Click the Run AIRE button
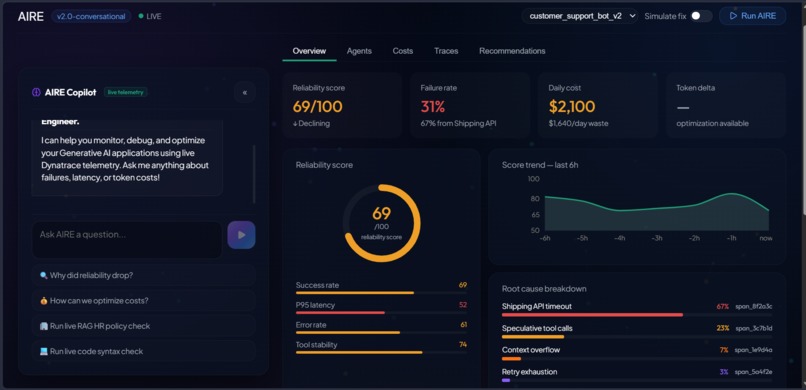 [753, 16]
